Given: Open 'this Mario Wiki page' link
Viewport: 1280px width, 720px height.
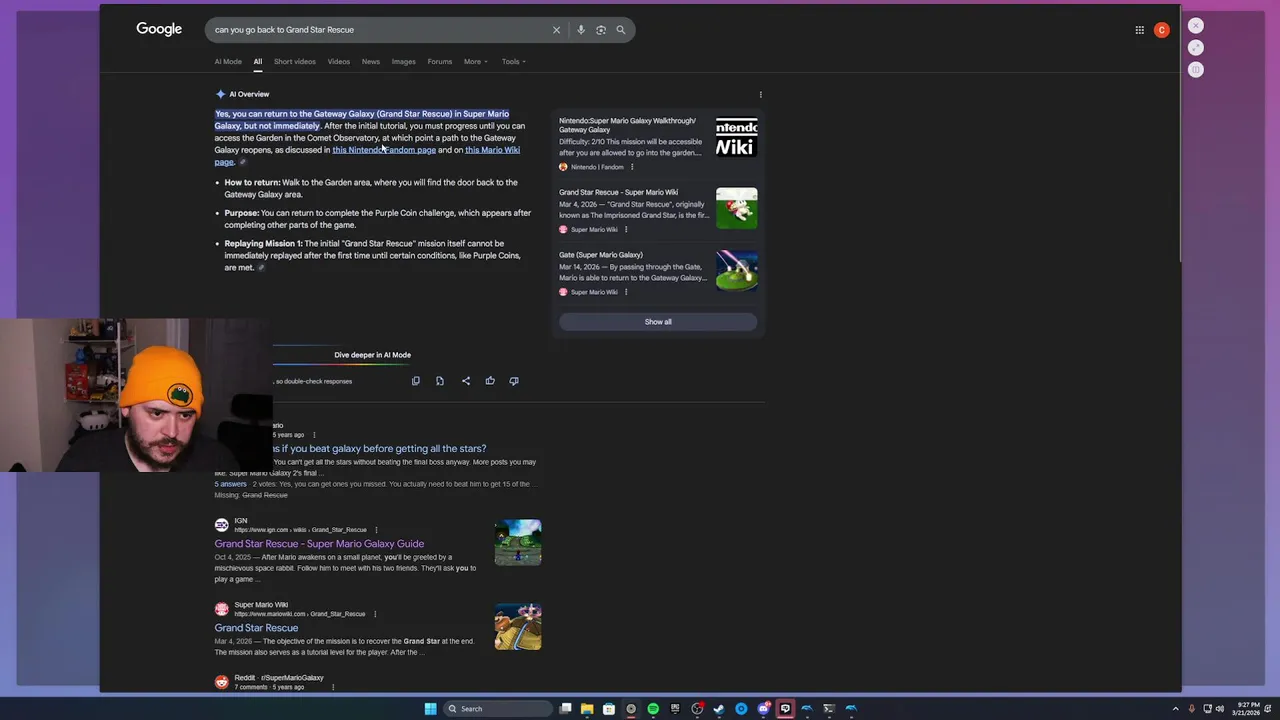Looking at the screenshot, I should (367, 156).
